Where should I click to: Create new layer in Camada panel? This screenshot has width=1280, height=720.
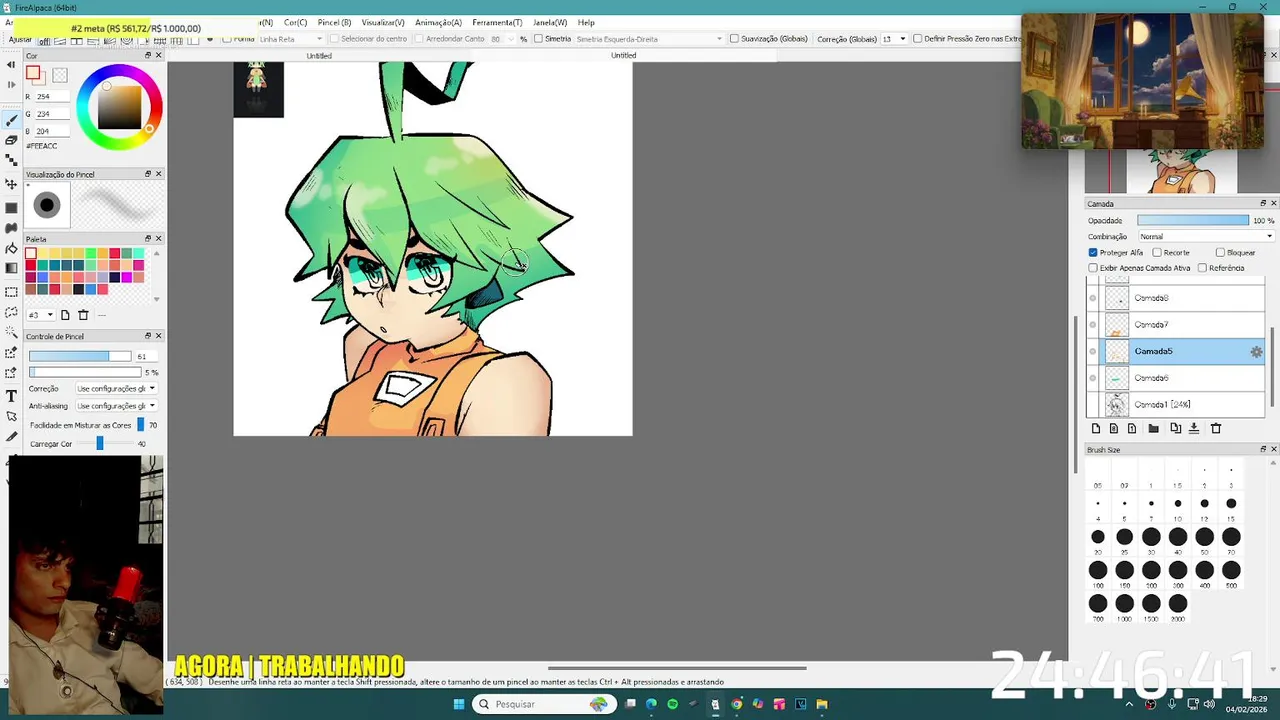(1096, 428)
